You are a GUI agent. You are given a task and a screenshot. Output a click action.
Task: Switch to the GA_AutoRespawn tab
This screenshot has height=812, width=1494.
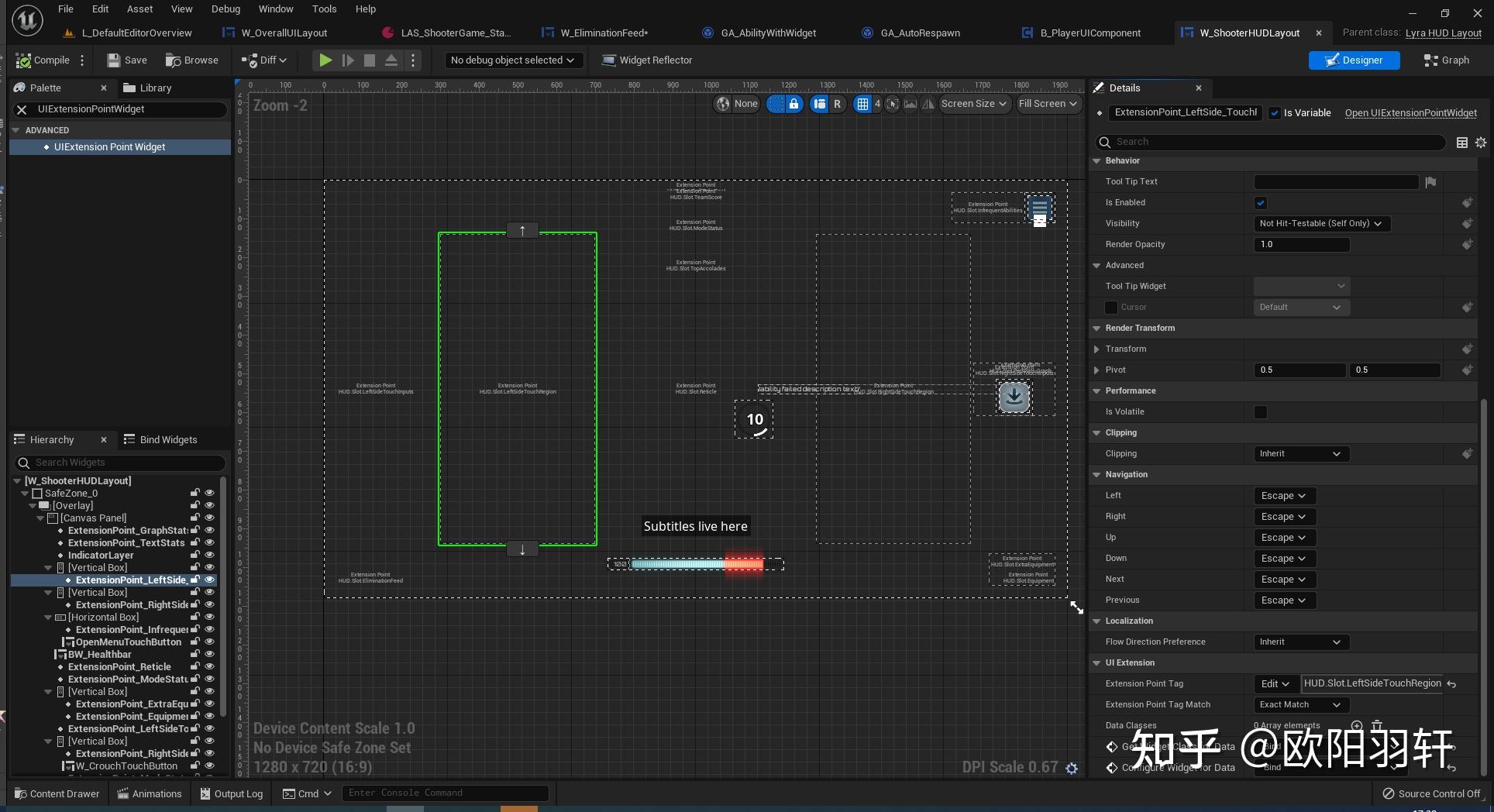(920, 33)
